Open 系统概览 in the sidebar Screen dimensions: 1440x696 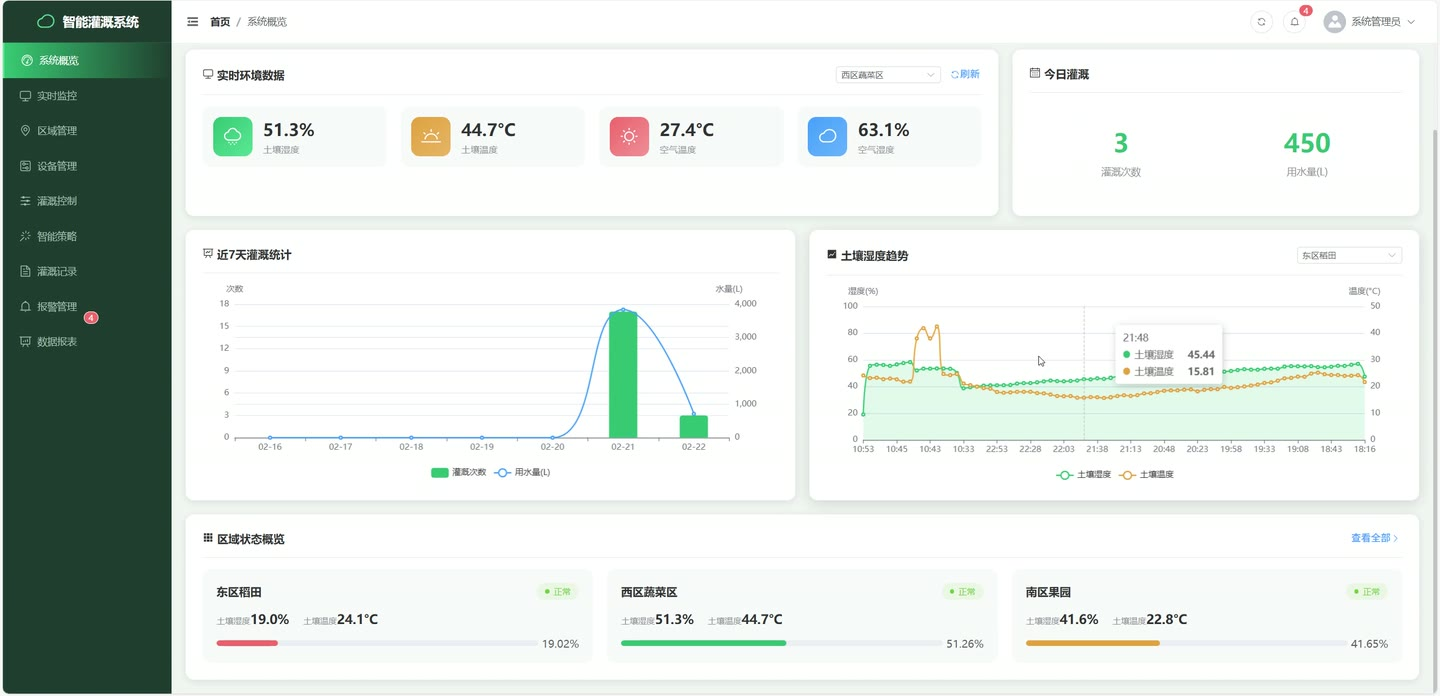pos(86,60)
